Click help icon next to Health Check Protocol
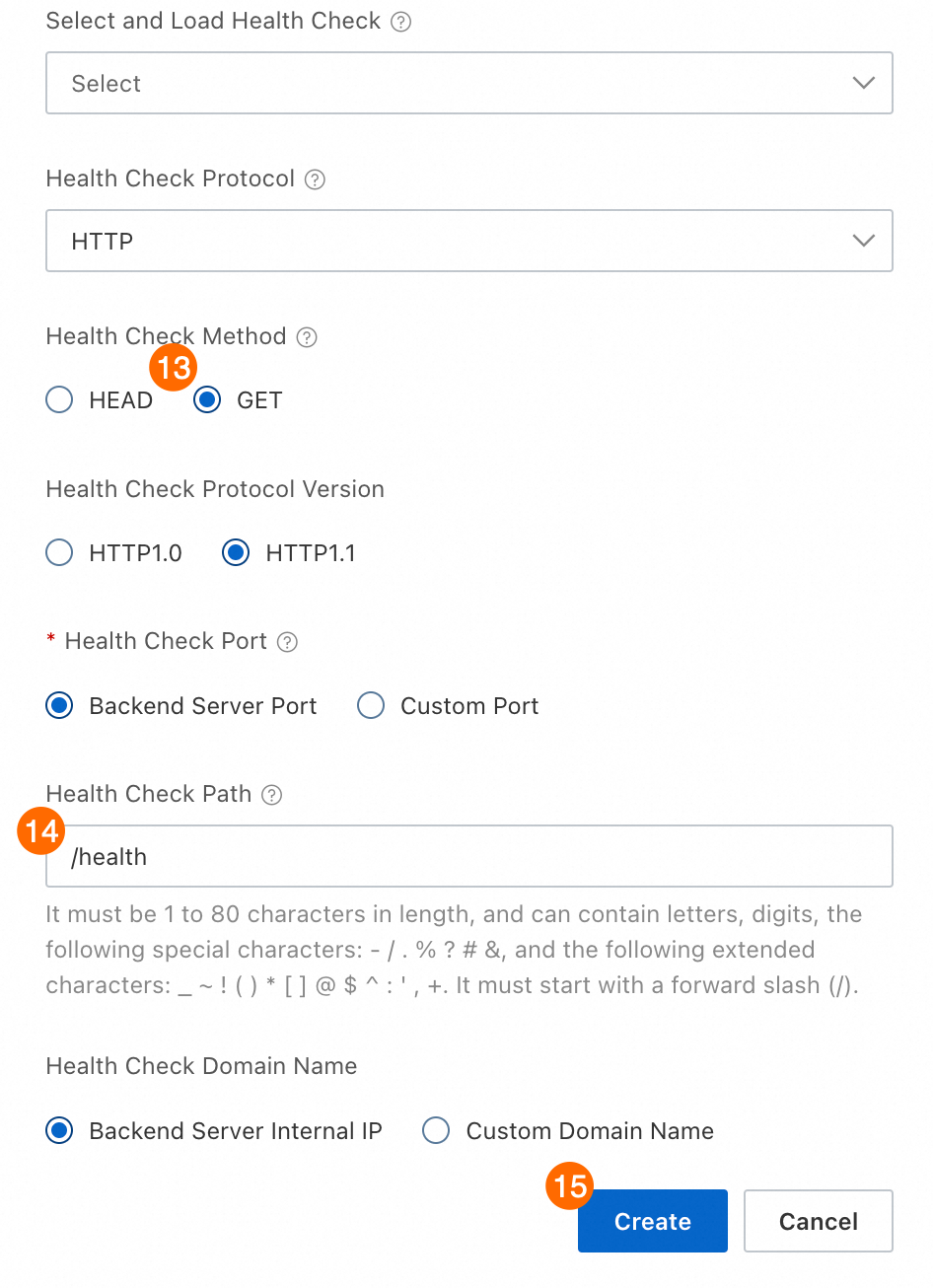The image size is (933, 1288). [x=315, y=179]
